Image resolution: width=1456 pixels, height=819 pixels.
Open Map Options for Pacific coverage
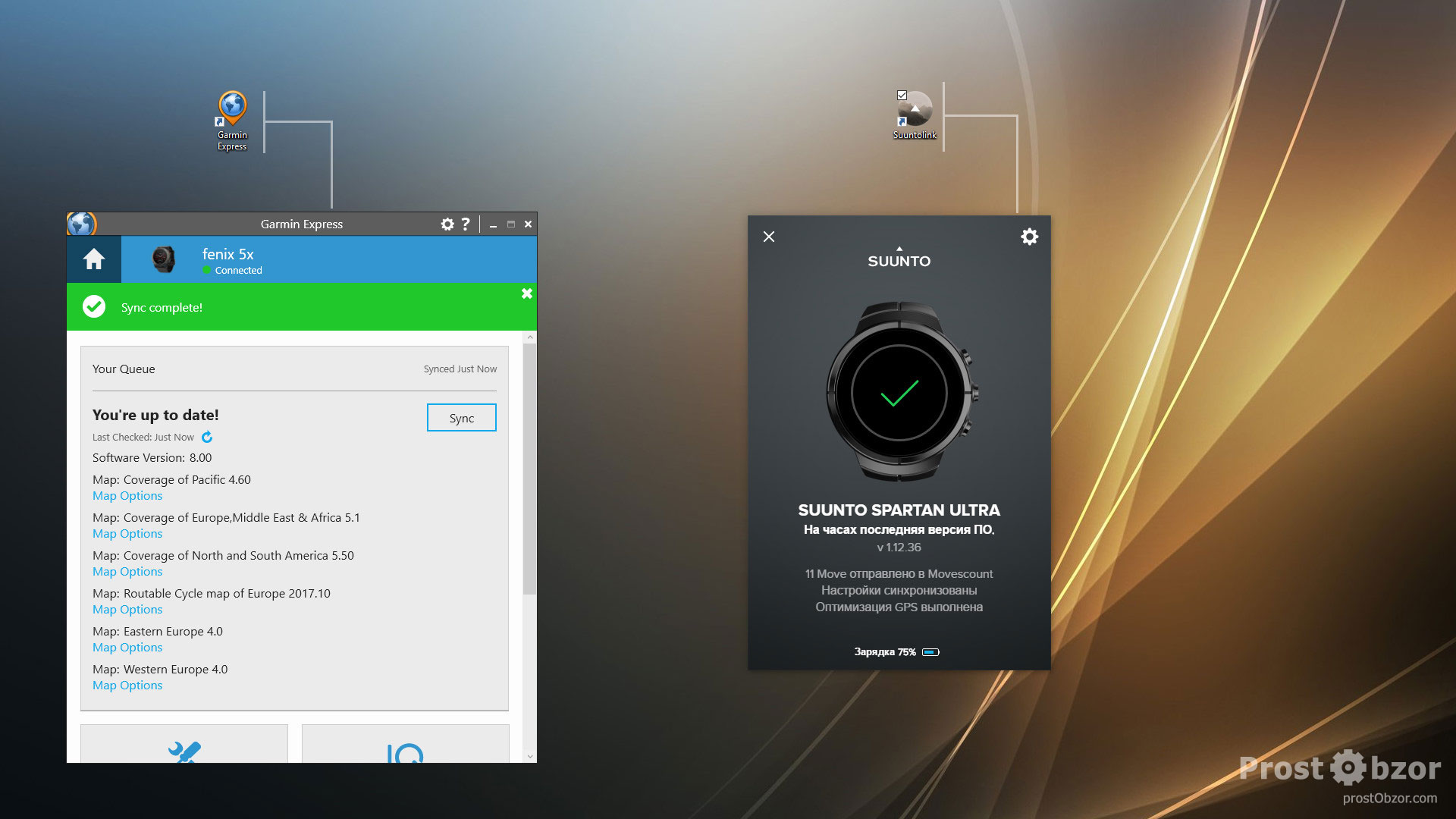click(127, 496)
